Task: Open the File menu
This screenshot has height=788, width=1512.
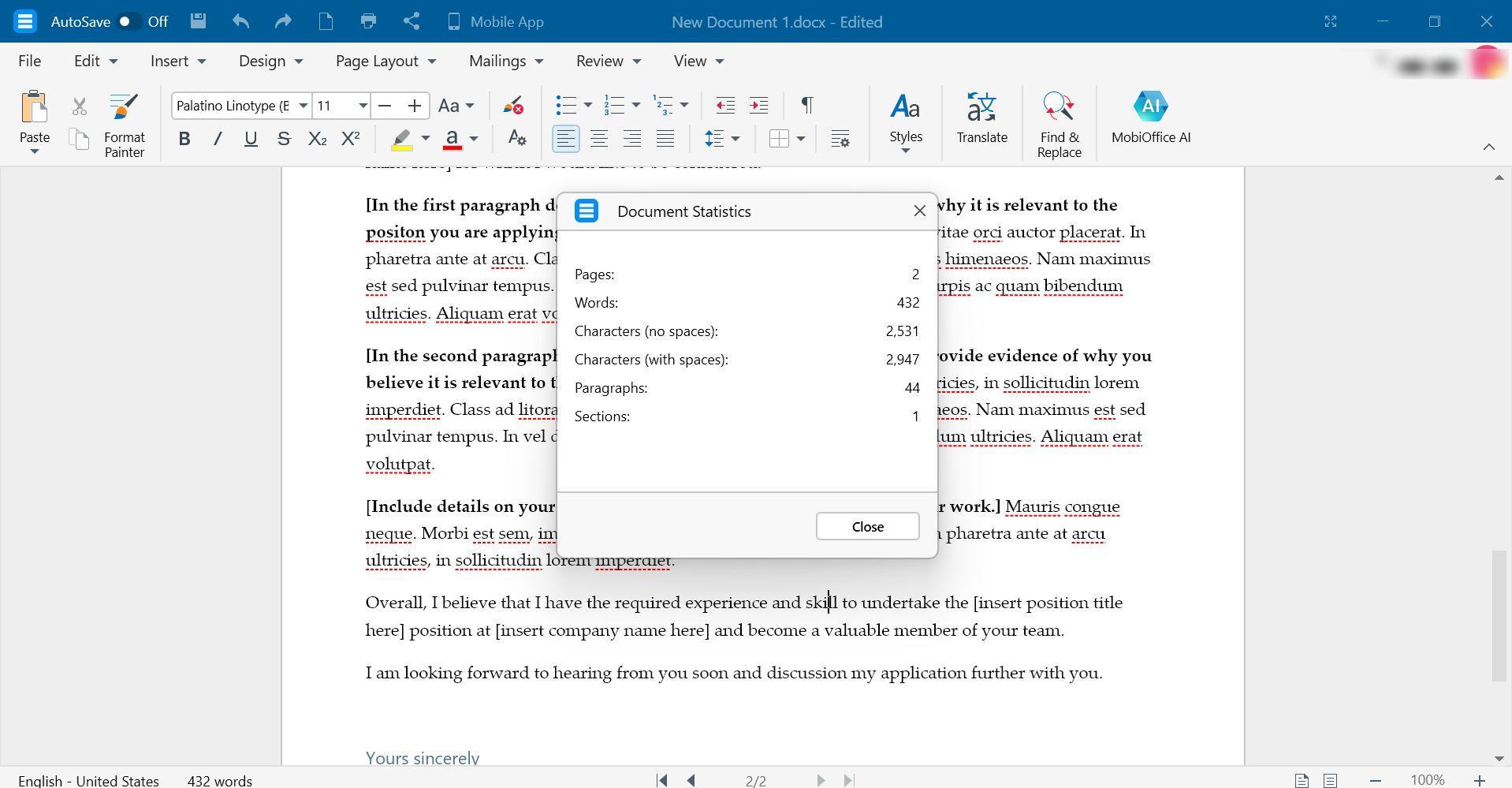Action: tap(30, 61)
